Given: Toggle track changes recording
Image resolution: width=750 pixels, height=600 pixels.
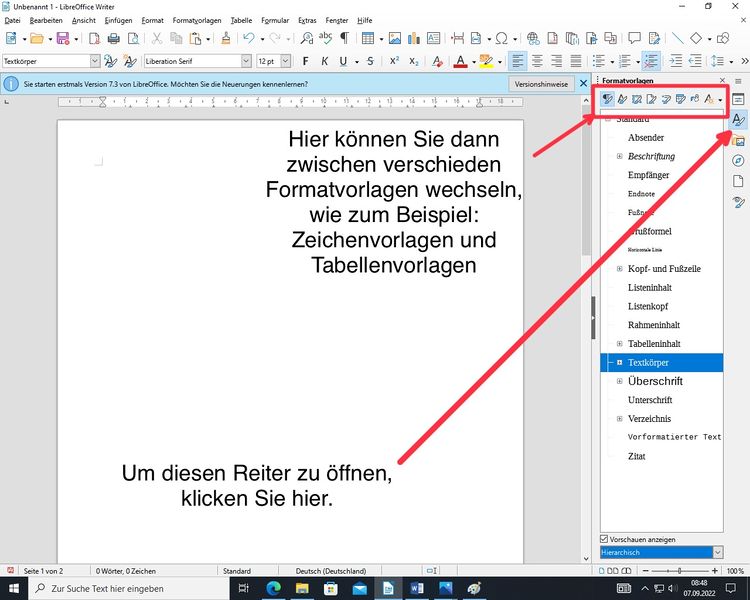Looking at the screenshot, I should click(x=654, y=38).
